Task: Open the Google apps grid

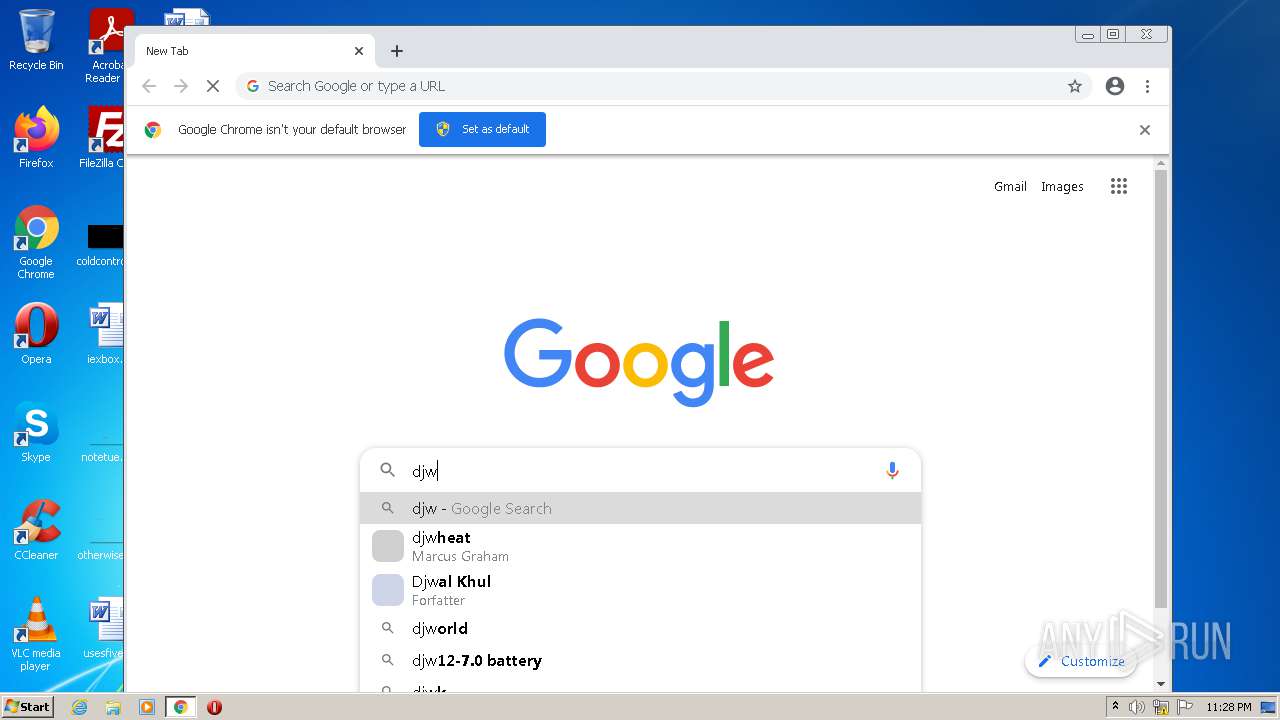Action: [x=1119, y=186]
